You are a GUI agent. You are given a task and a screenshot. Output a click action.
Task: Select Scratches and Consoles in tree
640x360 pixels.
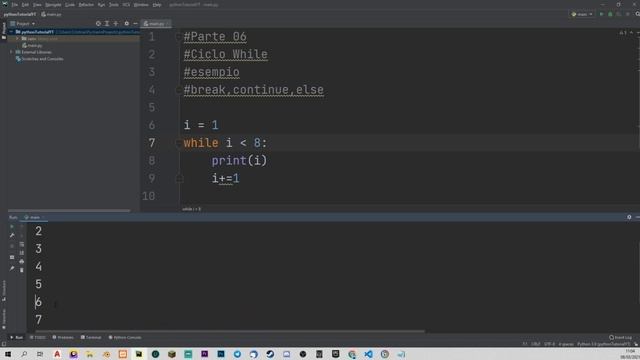[40, 59]
